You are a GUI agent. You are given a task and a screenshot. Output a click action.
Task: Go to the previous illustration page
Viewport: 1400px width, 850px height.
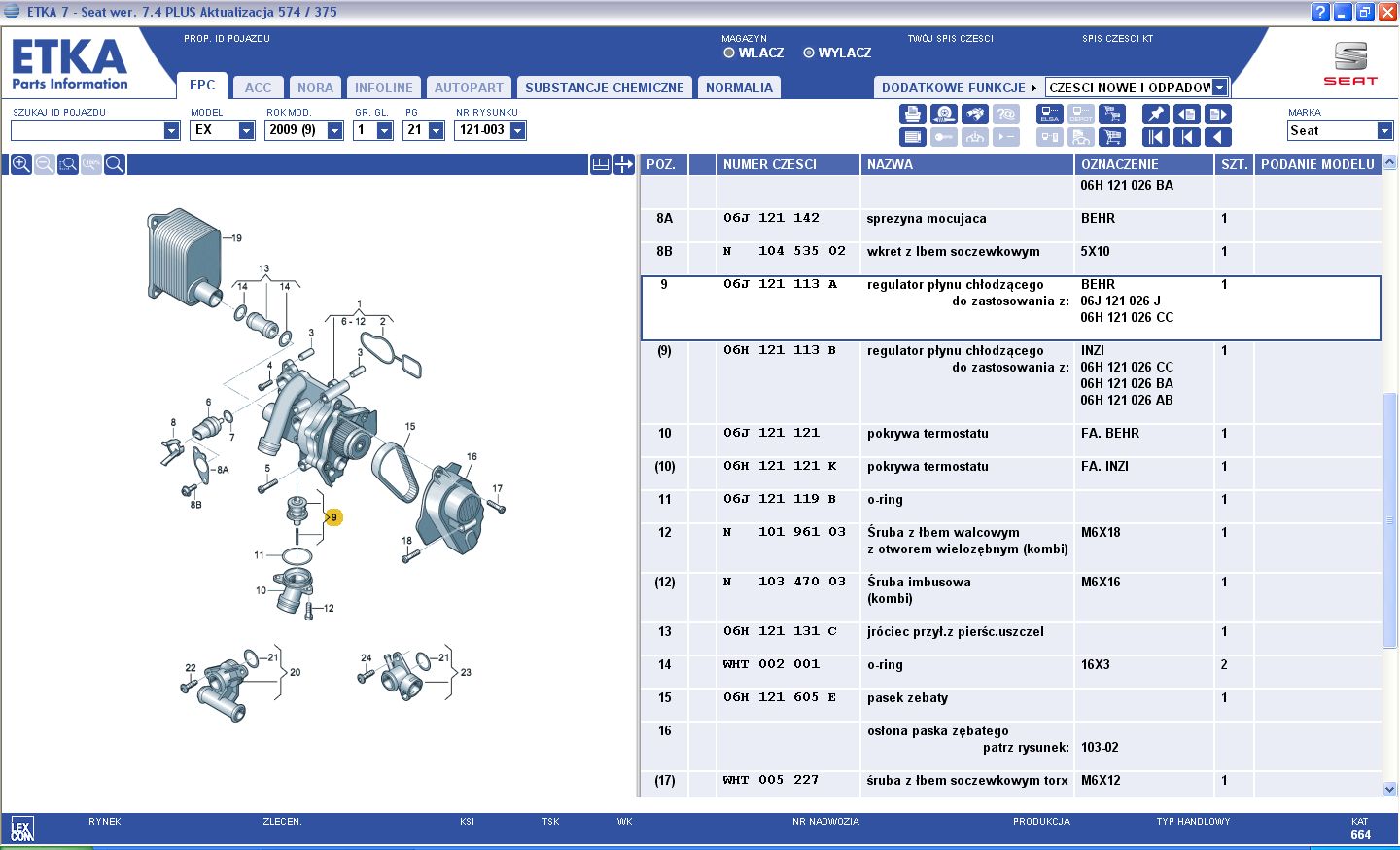tap(1187, 114)
